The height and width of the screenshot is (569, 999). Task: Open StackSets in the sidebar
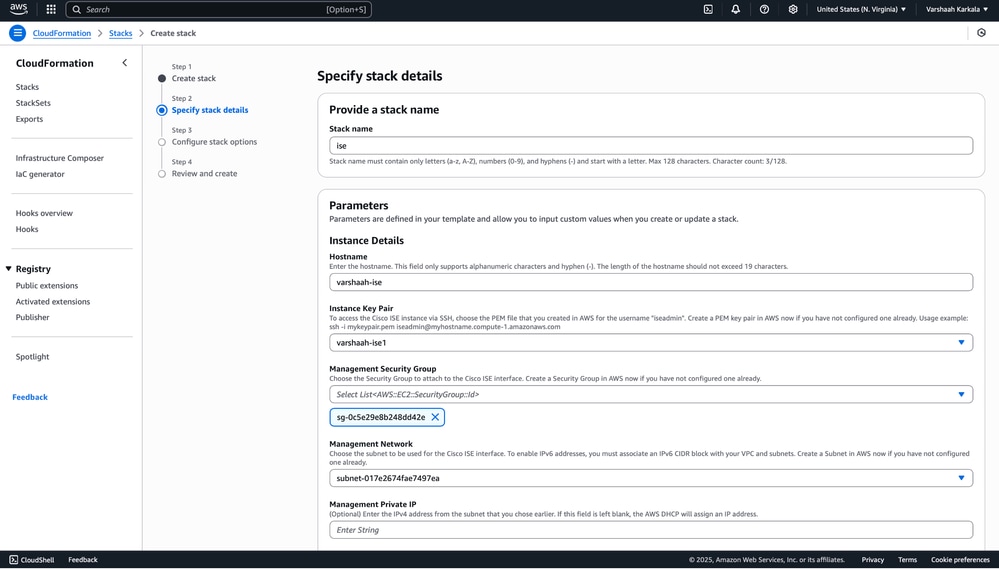click(33, 103)
